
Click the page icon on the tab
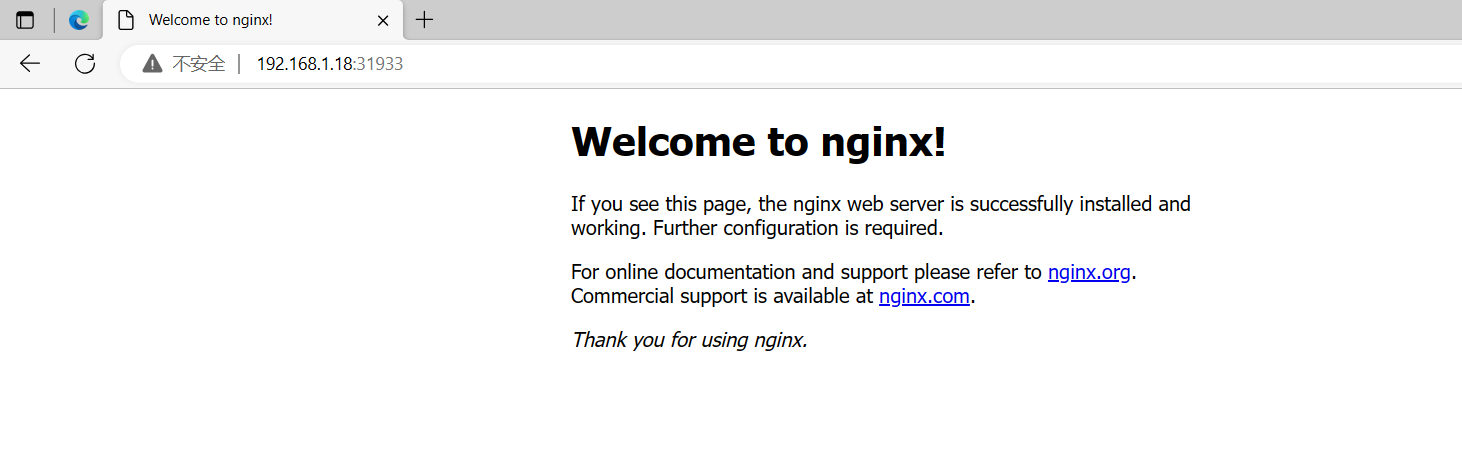[126, 20]
